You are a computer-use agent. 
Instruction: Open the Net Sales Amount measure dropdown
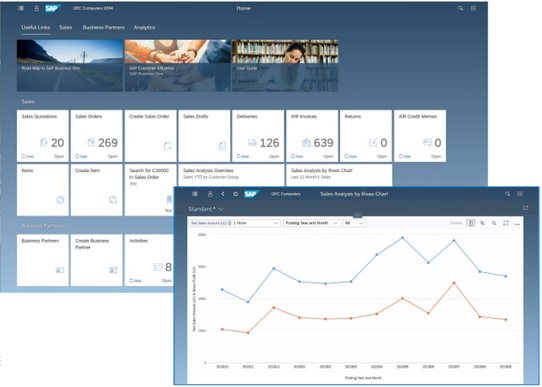(x=235, y=223)
